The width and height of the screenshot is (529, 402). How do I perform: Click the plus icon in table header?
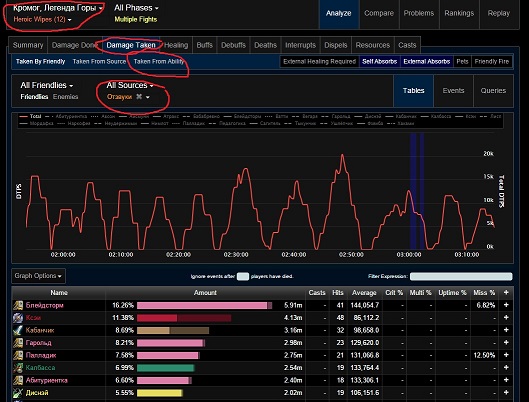[506, 292]
